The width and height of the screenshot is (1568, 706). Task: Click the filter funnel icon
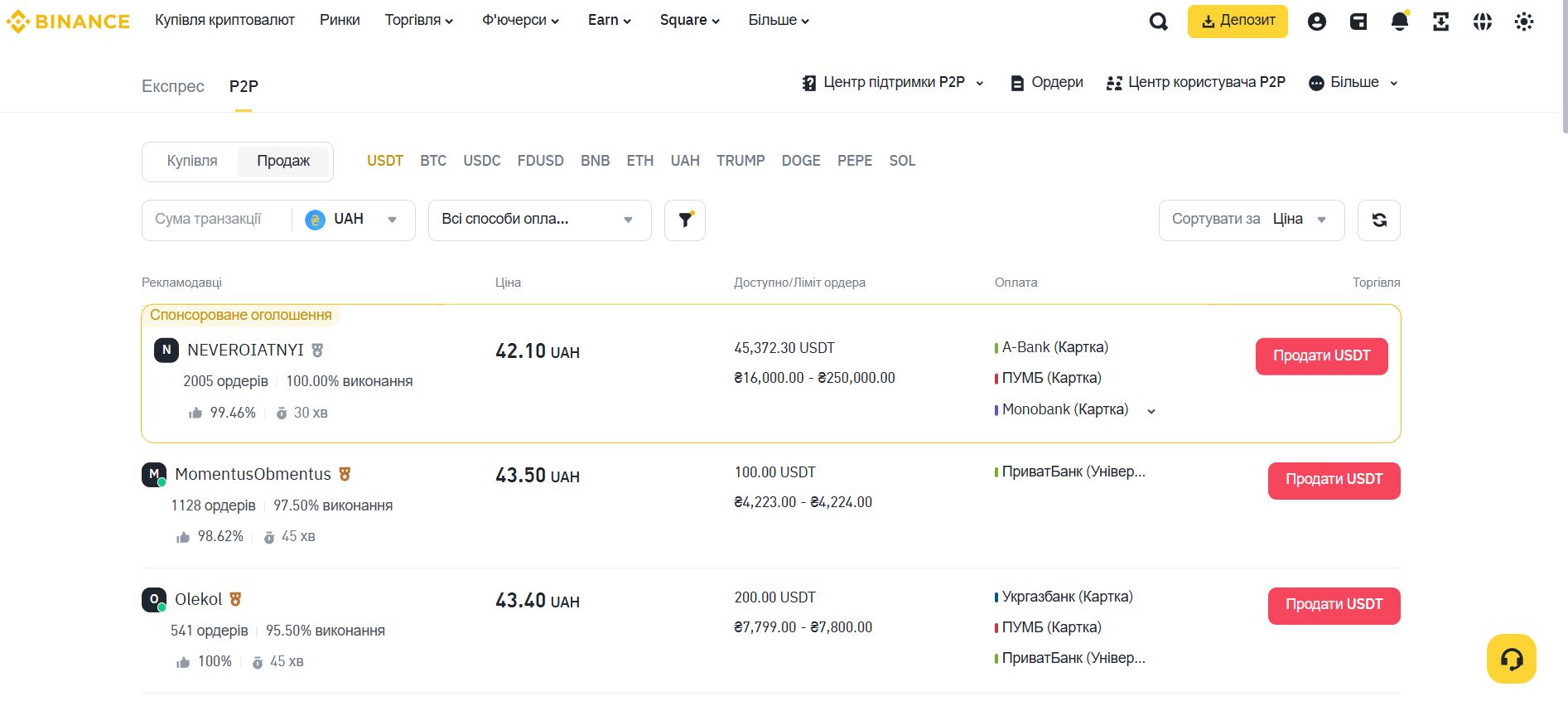tap(685, 220)
